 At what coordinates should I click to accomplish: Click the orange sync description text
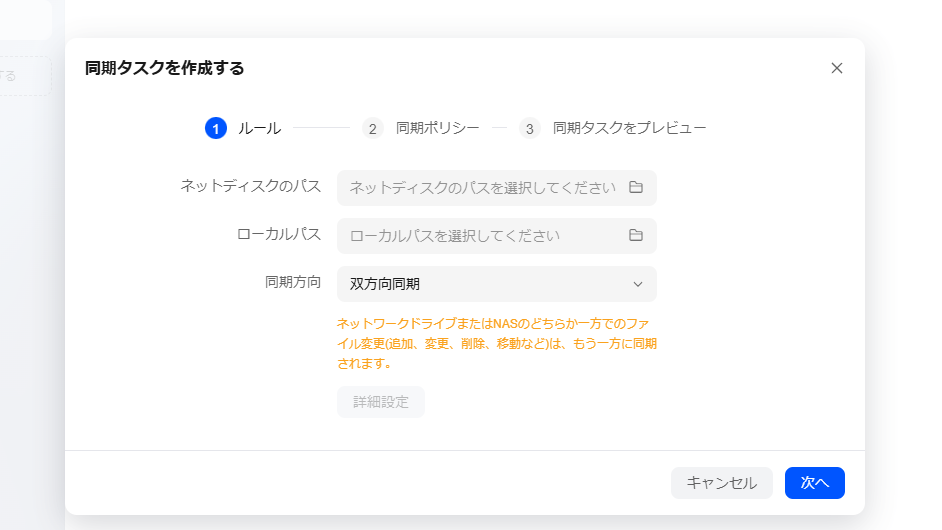pyautogui.click(x=496, y=343)
